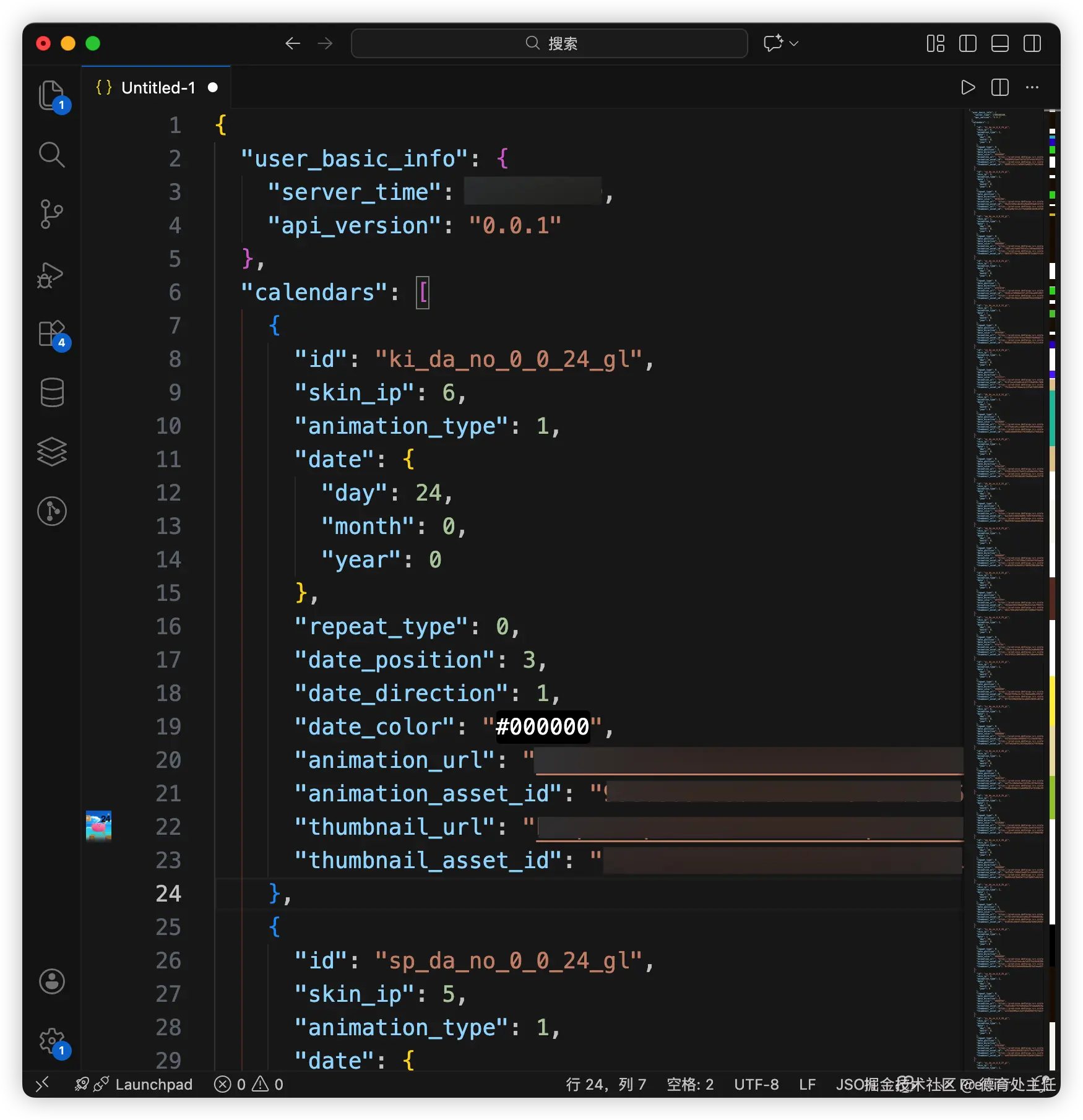The height and width of the screenshot is (1120, 1083).
Task: Click the "repeat_type" key
Action: pos(382,627)
